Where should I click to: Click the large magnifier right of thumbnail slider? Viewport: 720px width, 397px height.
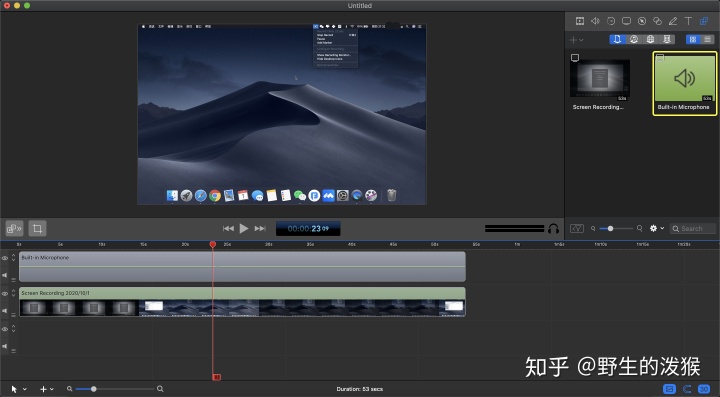pyautogui.click(x=640, y=228)
